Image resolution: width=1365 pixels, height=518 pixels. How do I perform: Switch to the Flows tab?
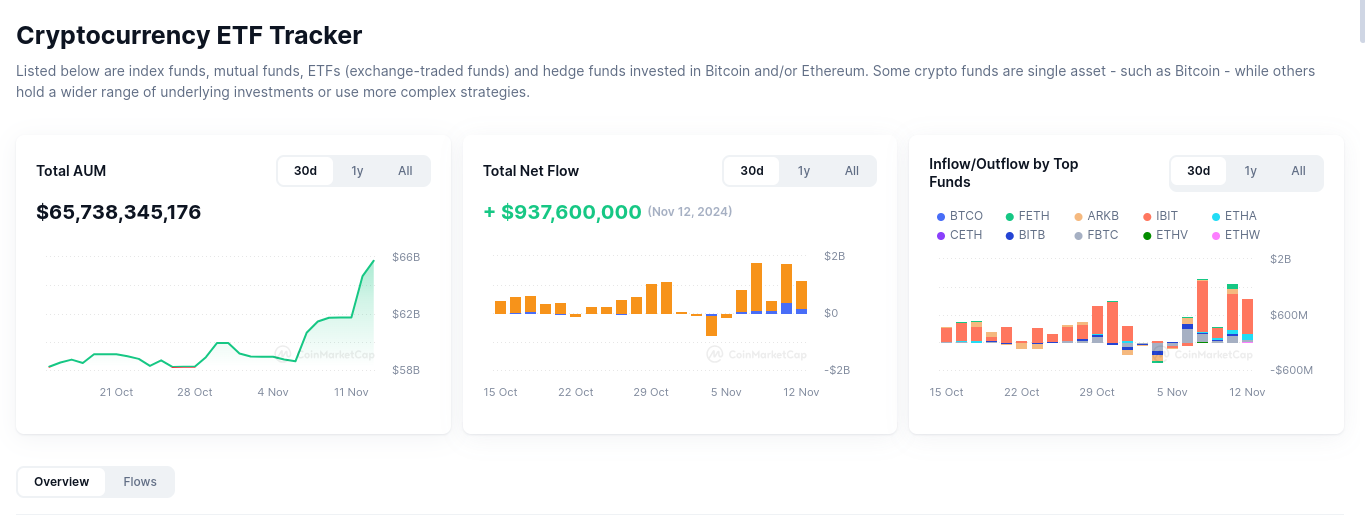140,482
